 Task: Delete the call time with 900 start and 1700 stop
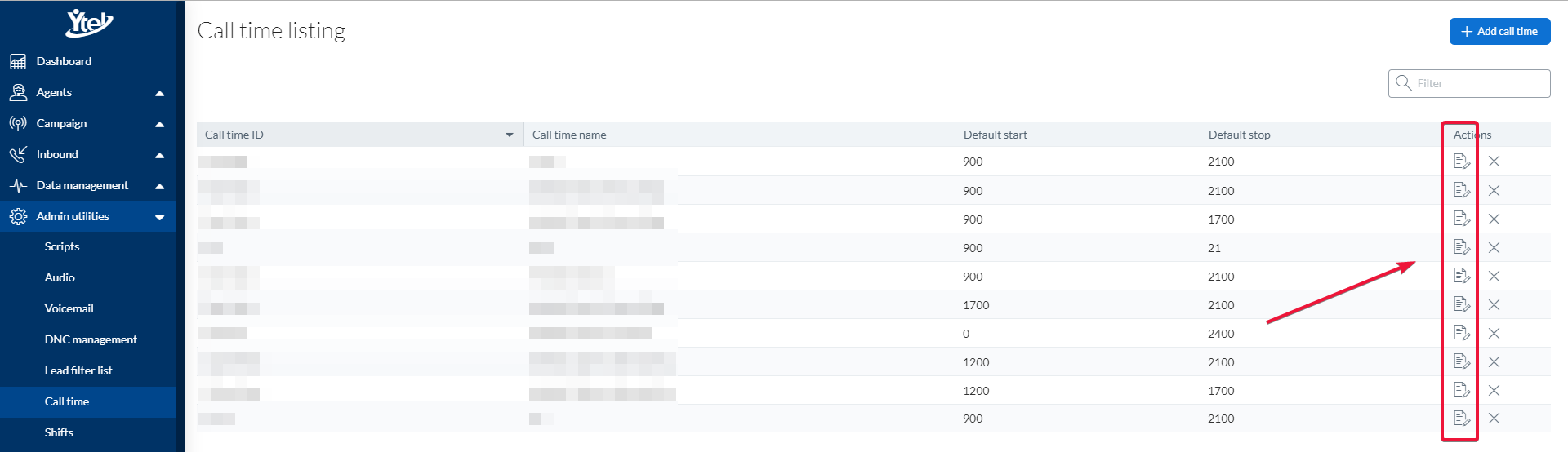tap(1494, 219)
